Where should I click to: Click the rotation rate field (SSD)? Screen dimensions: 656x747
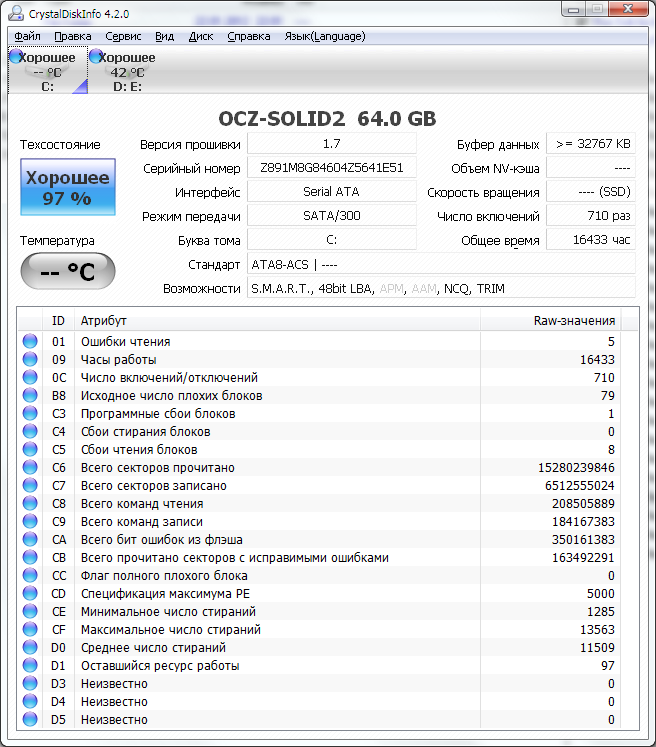[x=591, y=192]
